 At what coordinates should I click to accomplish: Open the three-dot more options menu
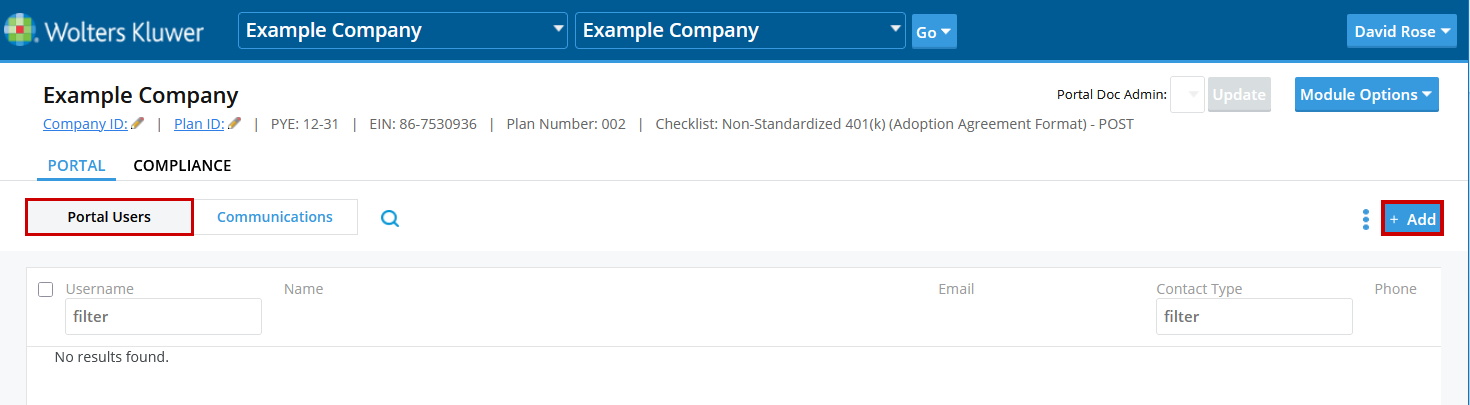pyautogui.click(x=1366, y=219)
